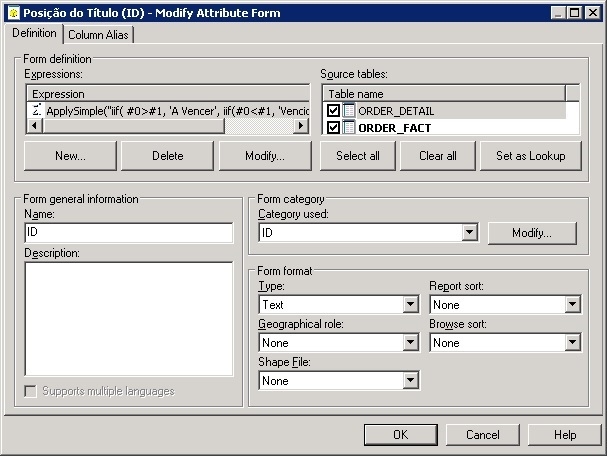This screenshot has height=457, width=607.
Task: Open the Geographical role dropdown
Action: point(410,342)
